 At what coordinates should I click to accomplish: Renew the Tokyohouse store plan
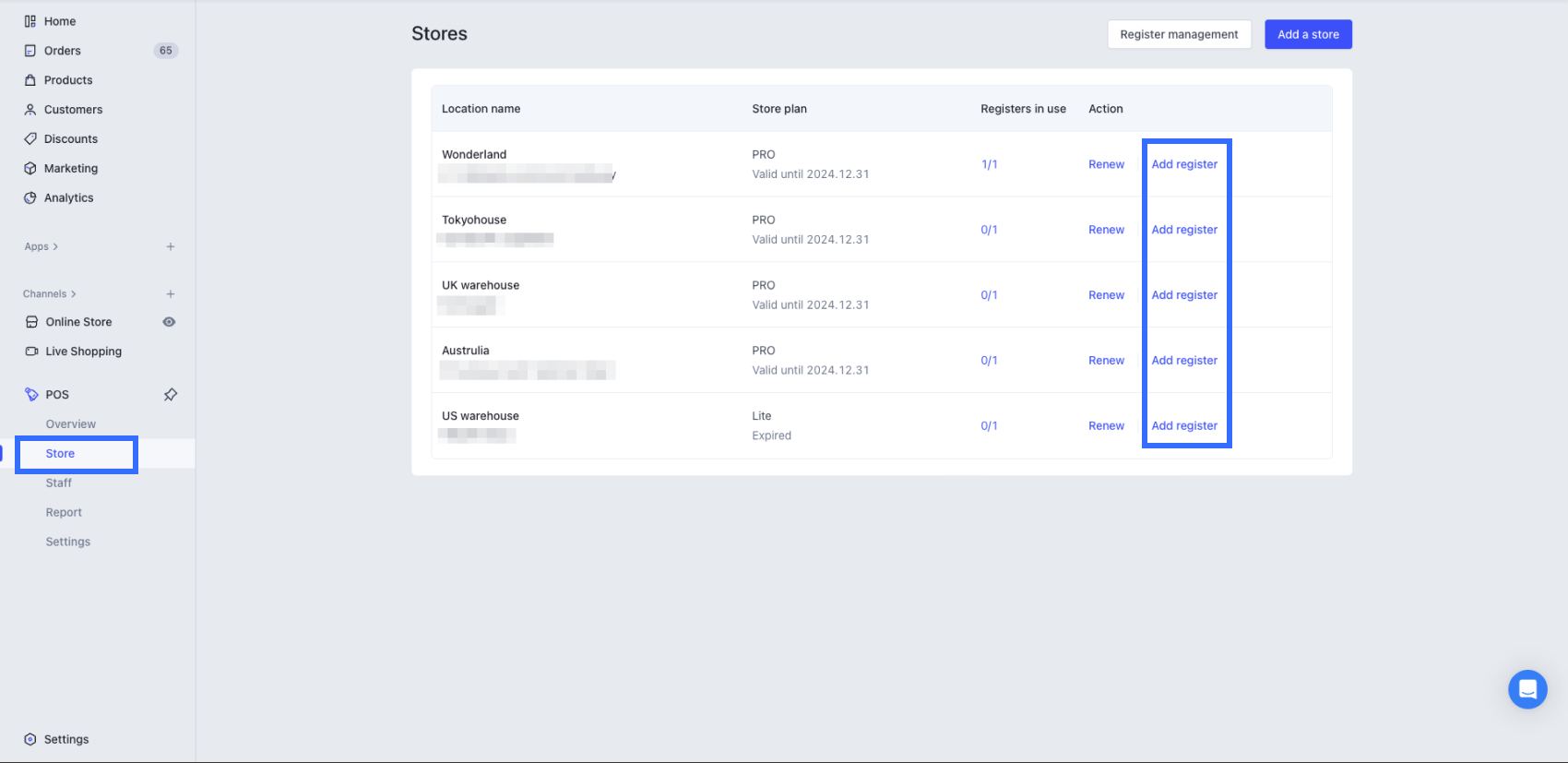point(1106,230)
